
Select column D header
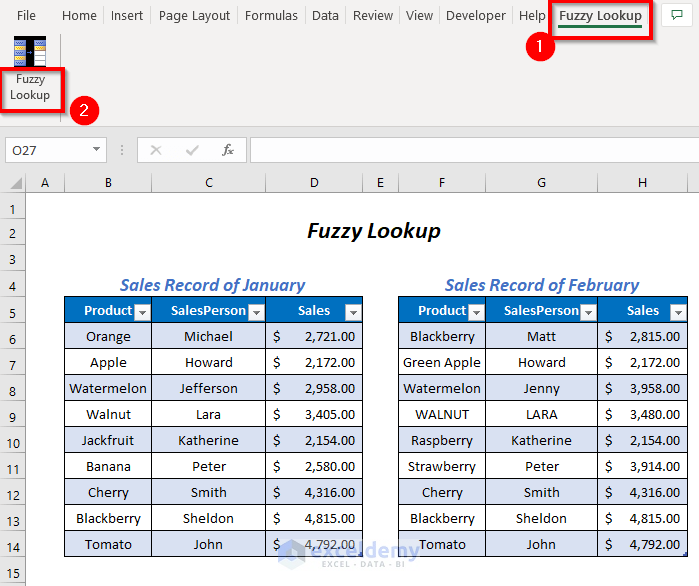(x=314, y=183)
